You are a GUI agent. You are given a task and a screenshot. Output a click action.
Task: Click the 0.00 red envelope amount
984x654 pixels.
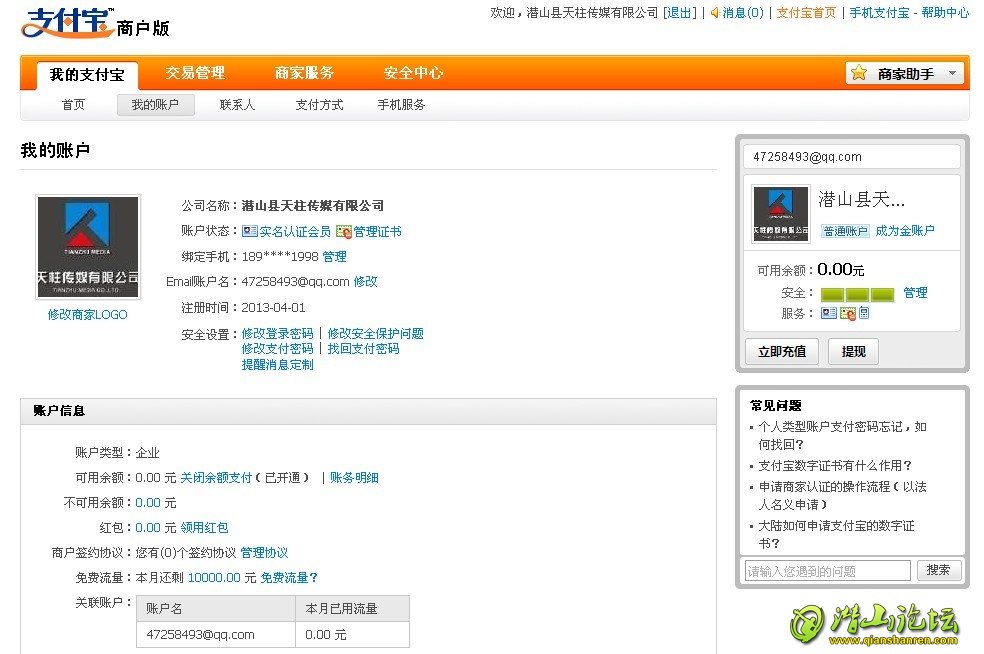point(148,528)
